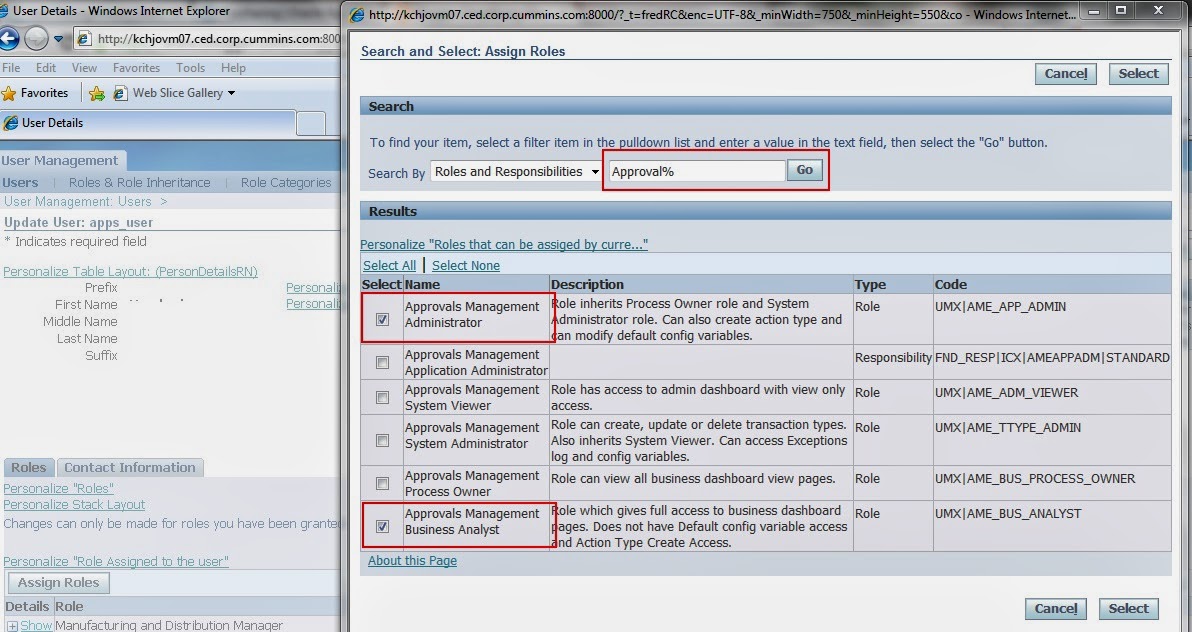Click the Back navigation arrow
This screenshot has width=1192, height=632.
coord(10,40)
